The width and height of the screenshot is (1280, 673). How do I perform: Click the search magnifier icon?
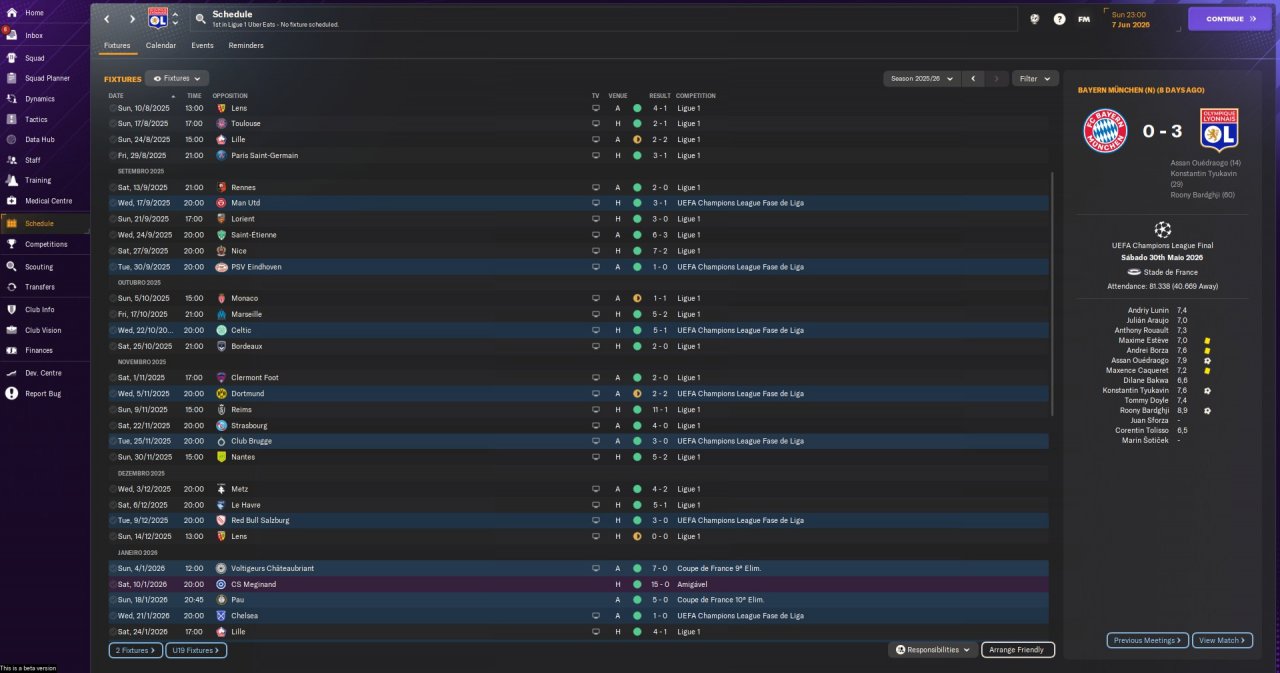pos(200,19)
